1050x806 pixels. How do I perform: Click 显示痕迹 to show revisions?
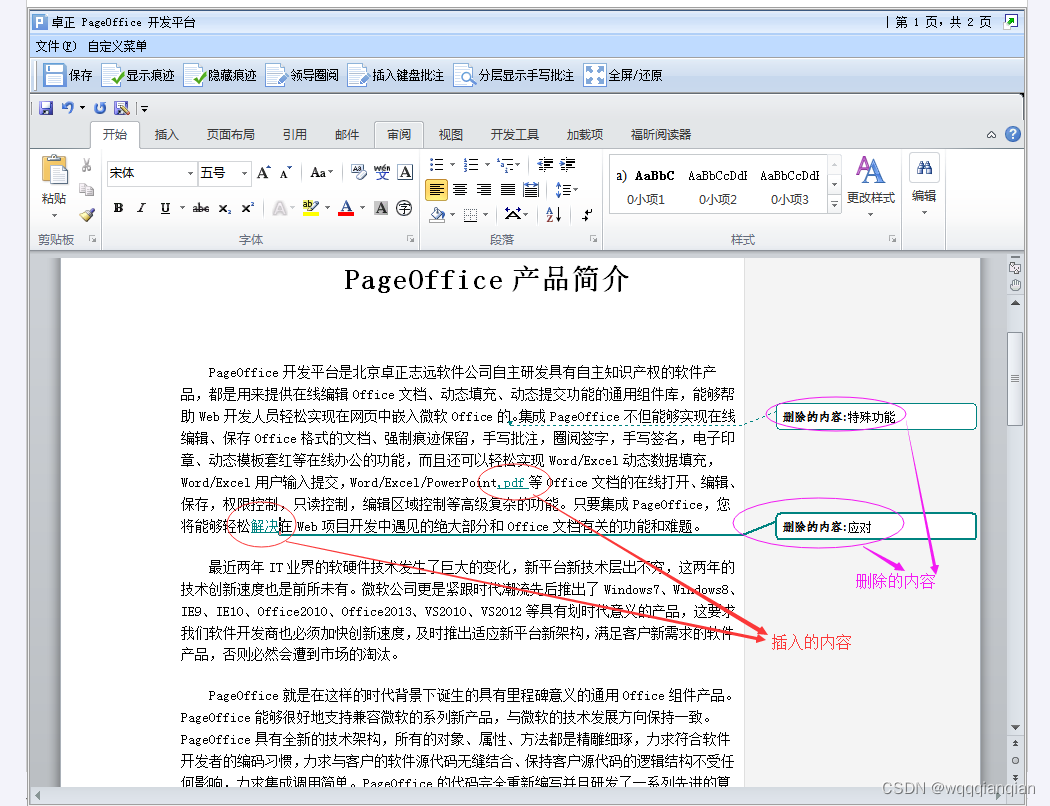[139, 75]
